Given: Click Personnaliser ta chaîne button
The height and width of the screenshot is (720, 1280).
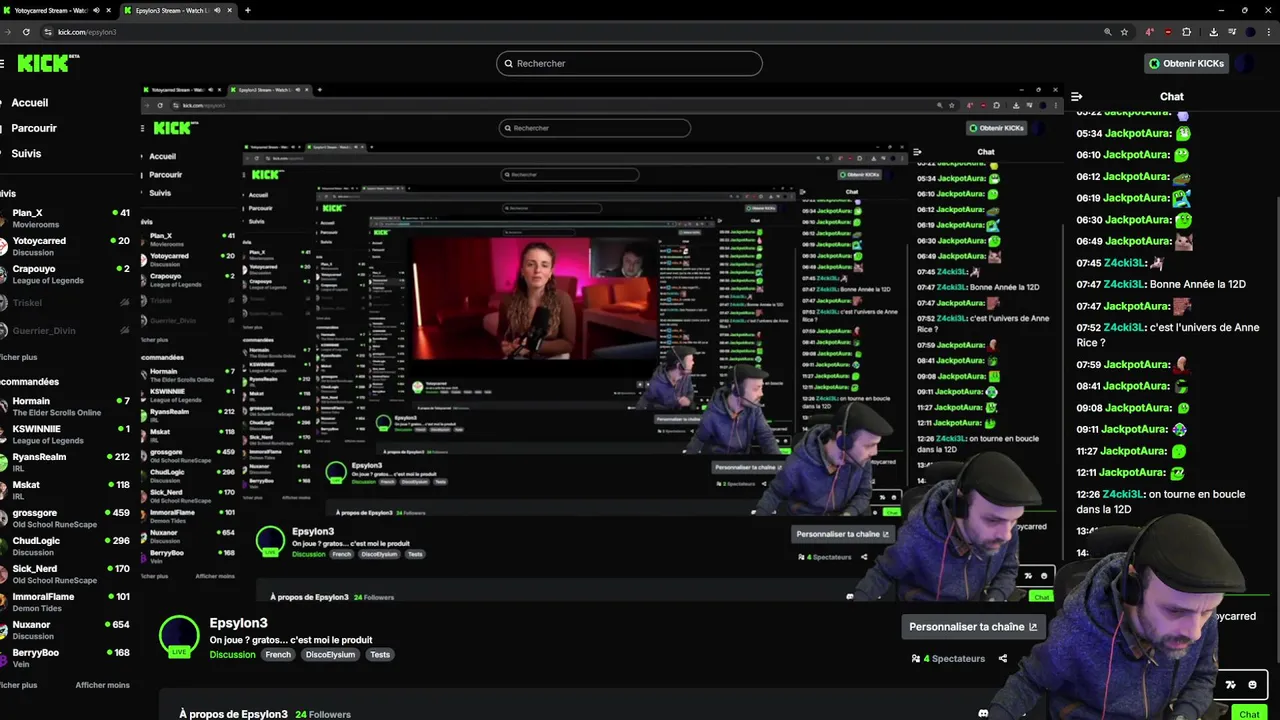Looking at the screenshot, I should (973, 627).
